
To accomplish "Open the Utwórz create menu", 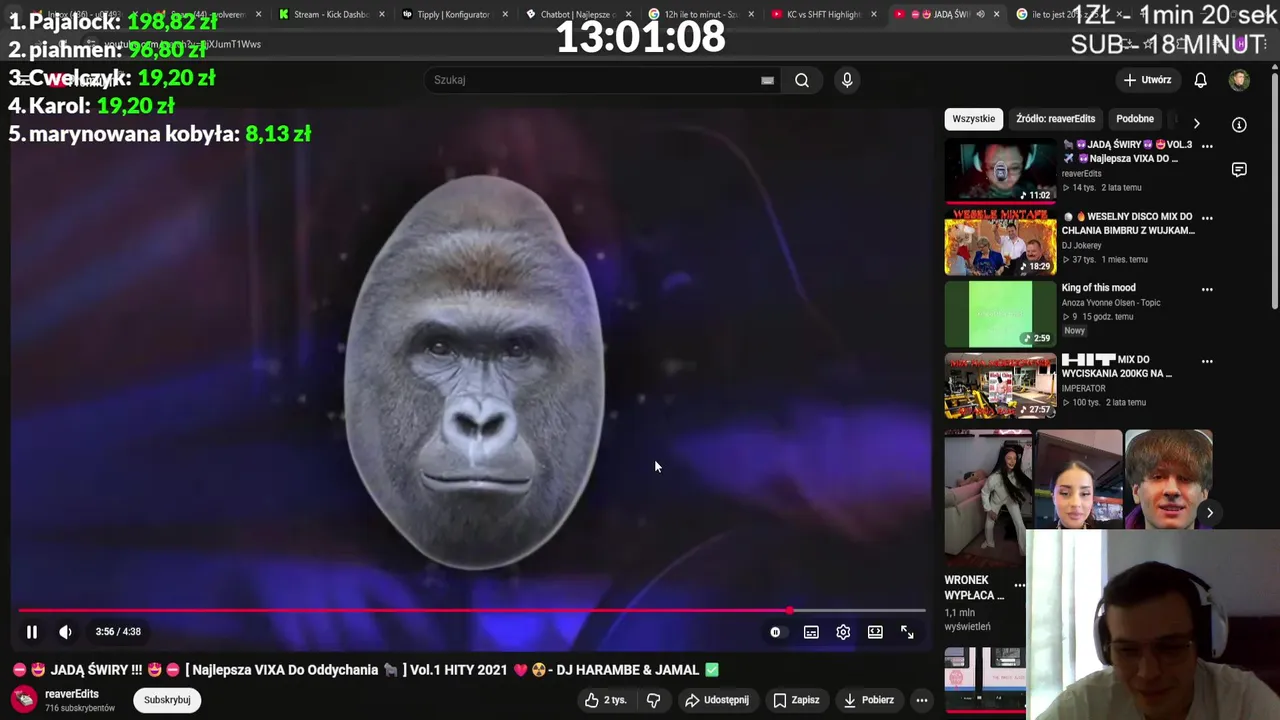I will coord(1147,80).
